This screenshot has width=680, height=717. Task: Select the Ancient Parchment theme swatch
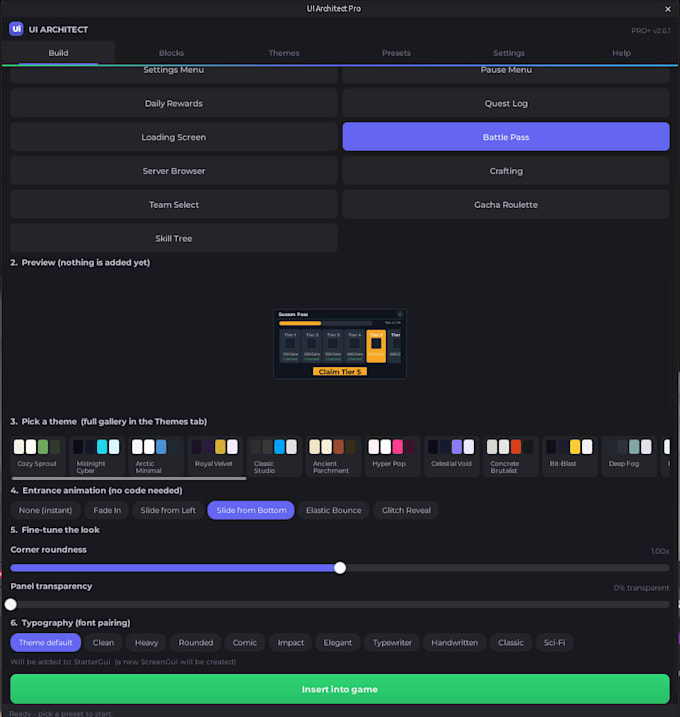point(333,456)
